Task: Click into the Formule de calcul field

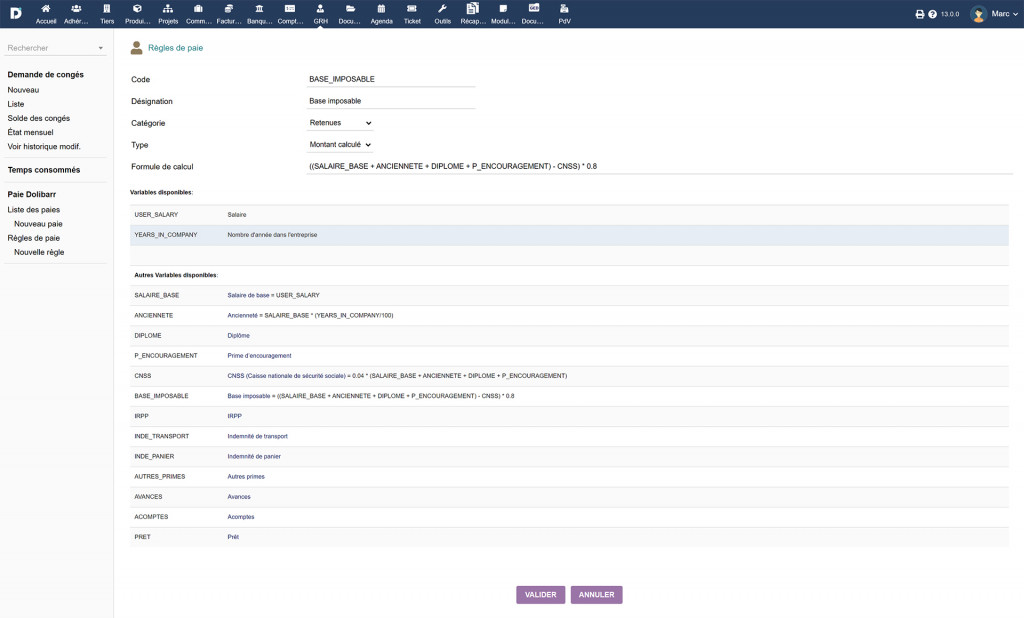Action: coord(660,166)
